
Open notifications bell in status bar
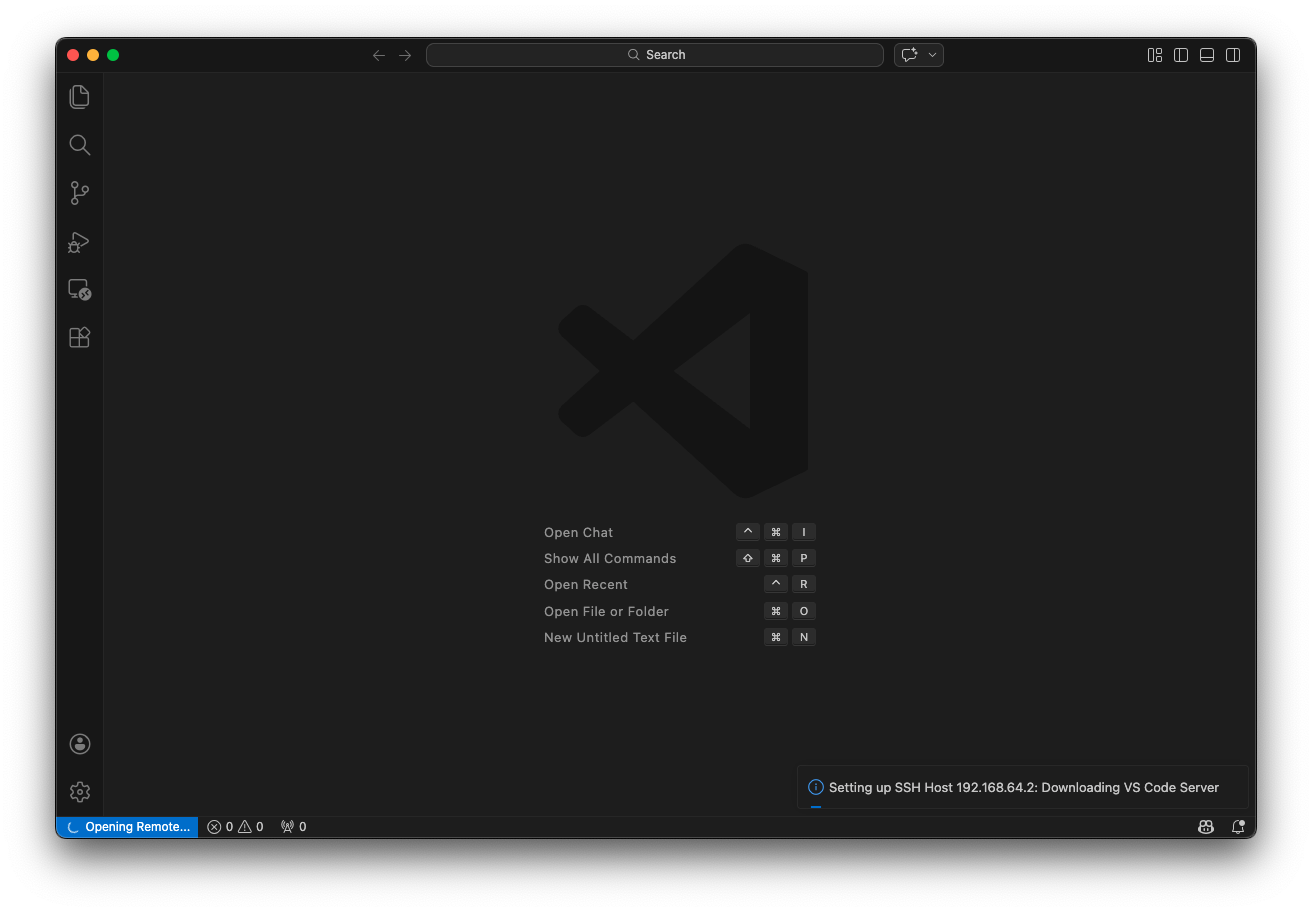1238,827
